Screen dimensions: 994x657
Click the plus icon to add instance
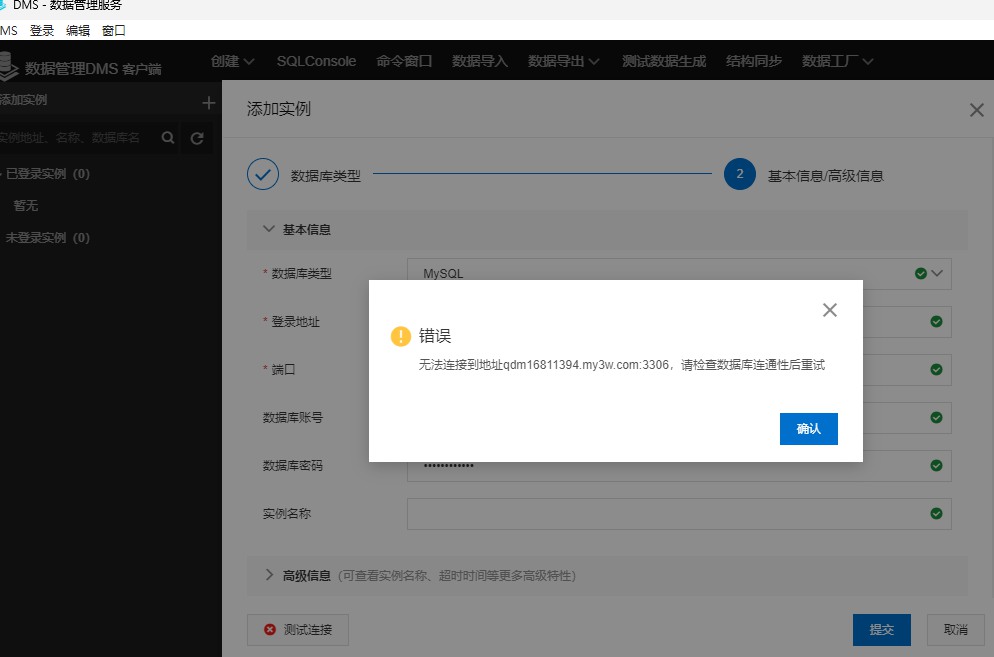coord(209,103)
